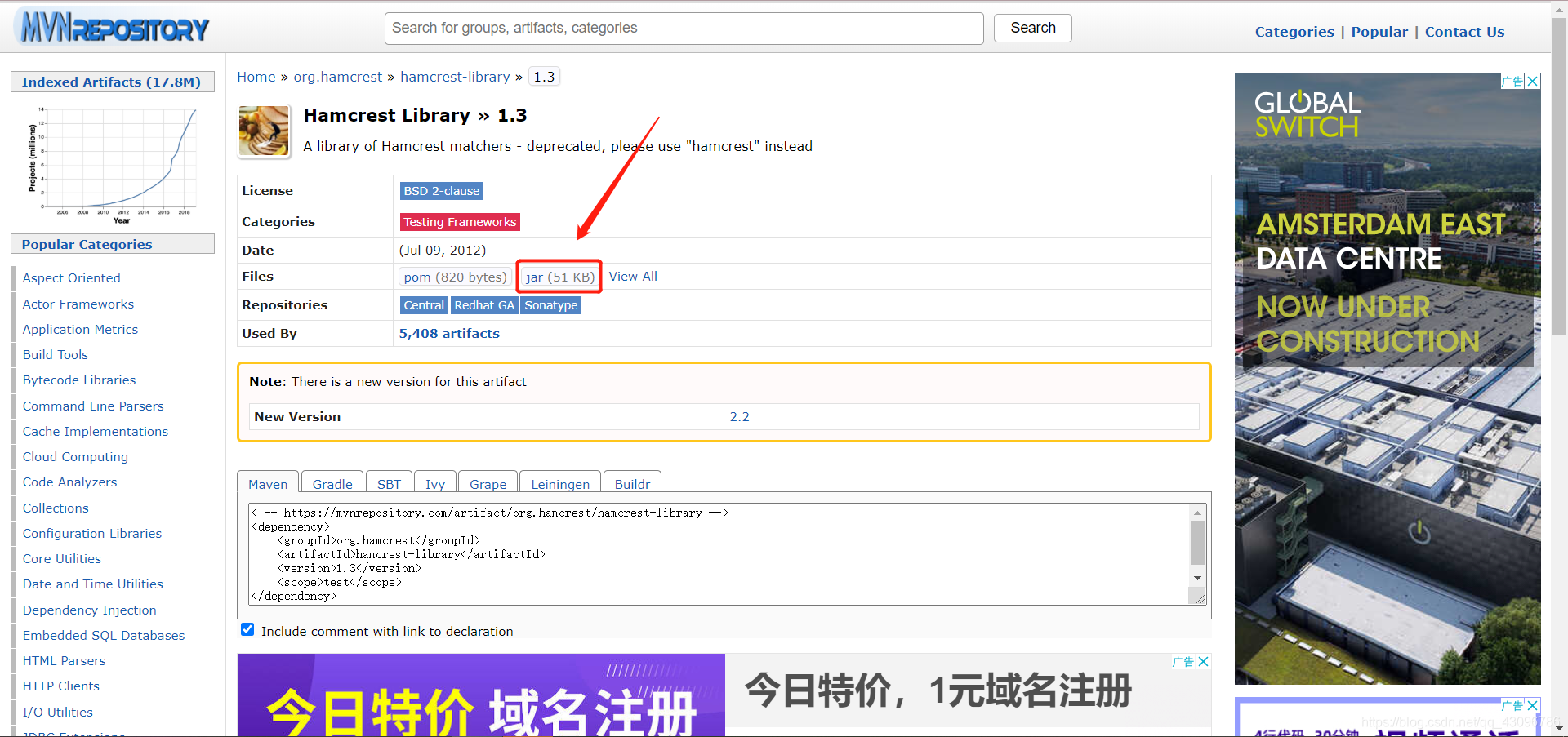The height and width of the screenshot is (737, 1568).
Task: Open the Sonatype repository tag
Action: [551, 305]
